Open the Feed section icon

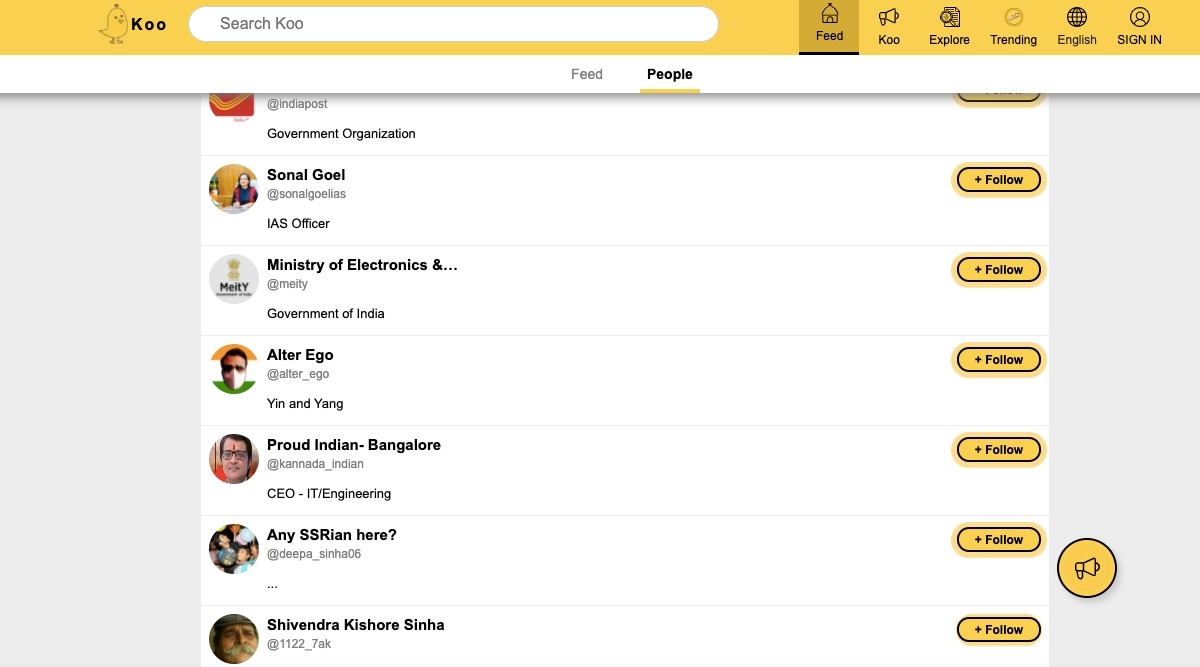(828, 17)
